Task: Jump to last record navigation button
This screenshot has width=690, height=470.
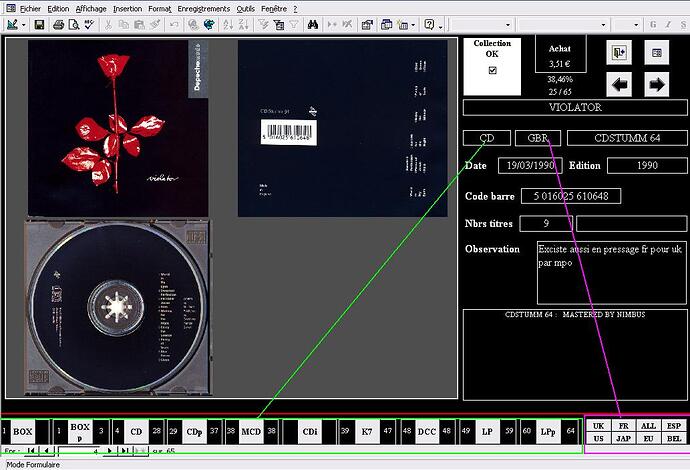Action: (x=125, y=451)
